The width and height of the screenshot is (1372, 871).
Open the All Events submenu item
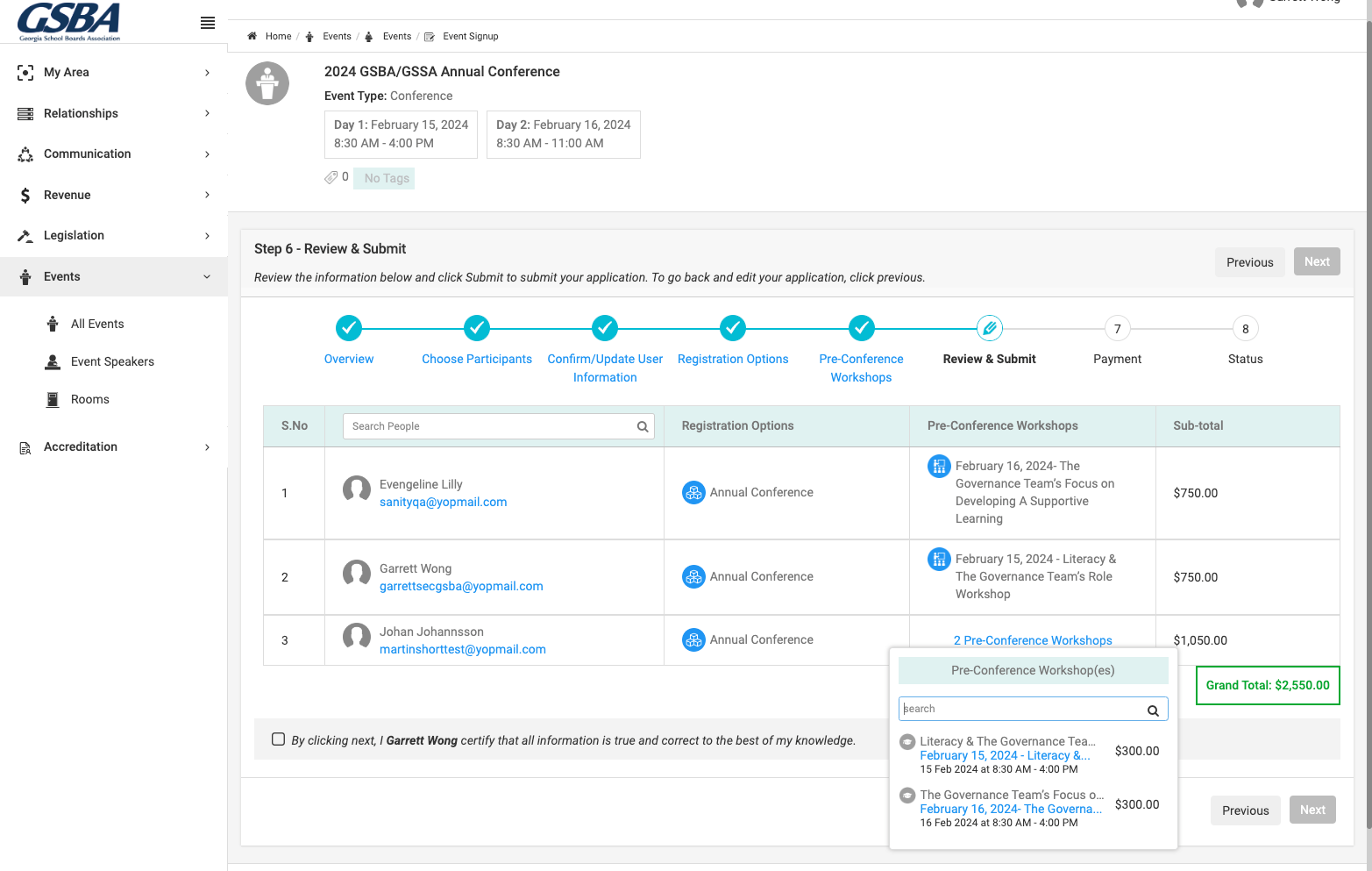coord(97,324)
